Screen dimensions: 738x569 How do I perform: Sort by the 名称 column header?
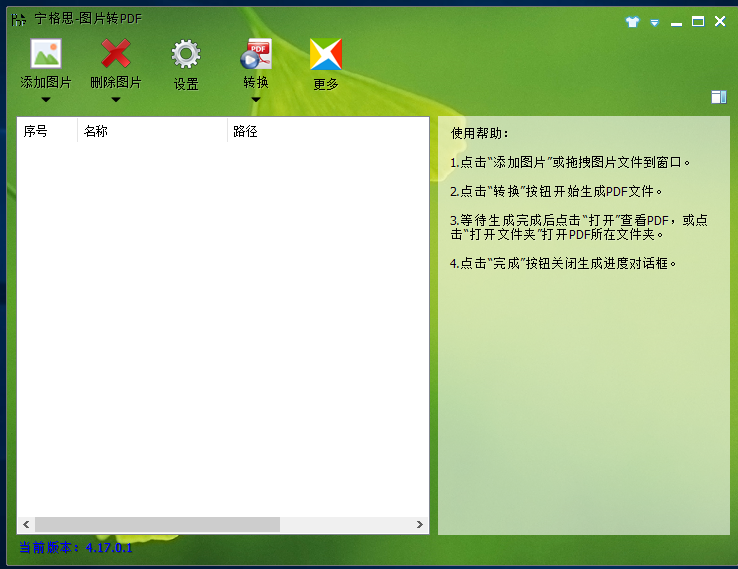(152, 131)
